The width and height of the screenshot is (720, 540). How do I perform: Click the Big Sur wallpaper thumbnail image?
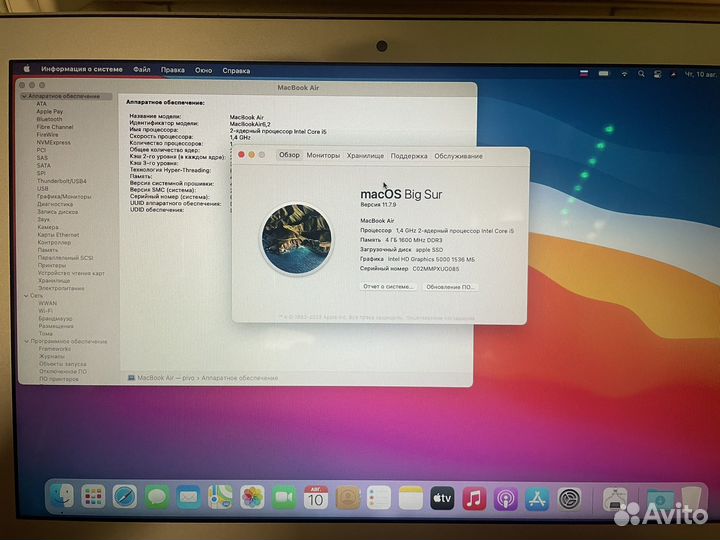click(x=297, y=239)
